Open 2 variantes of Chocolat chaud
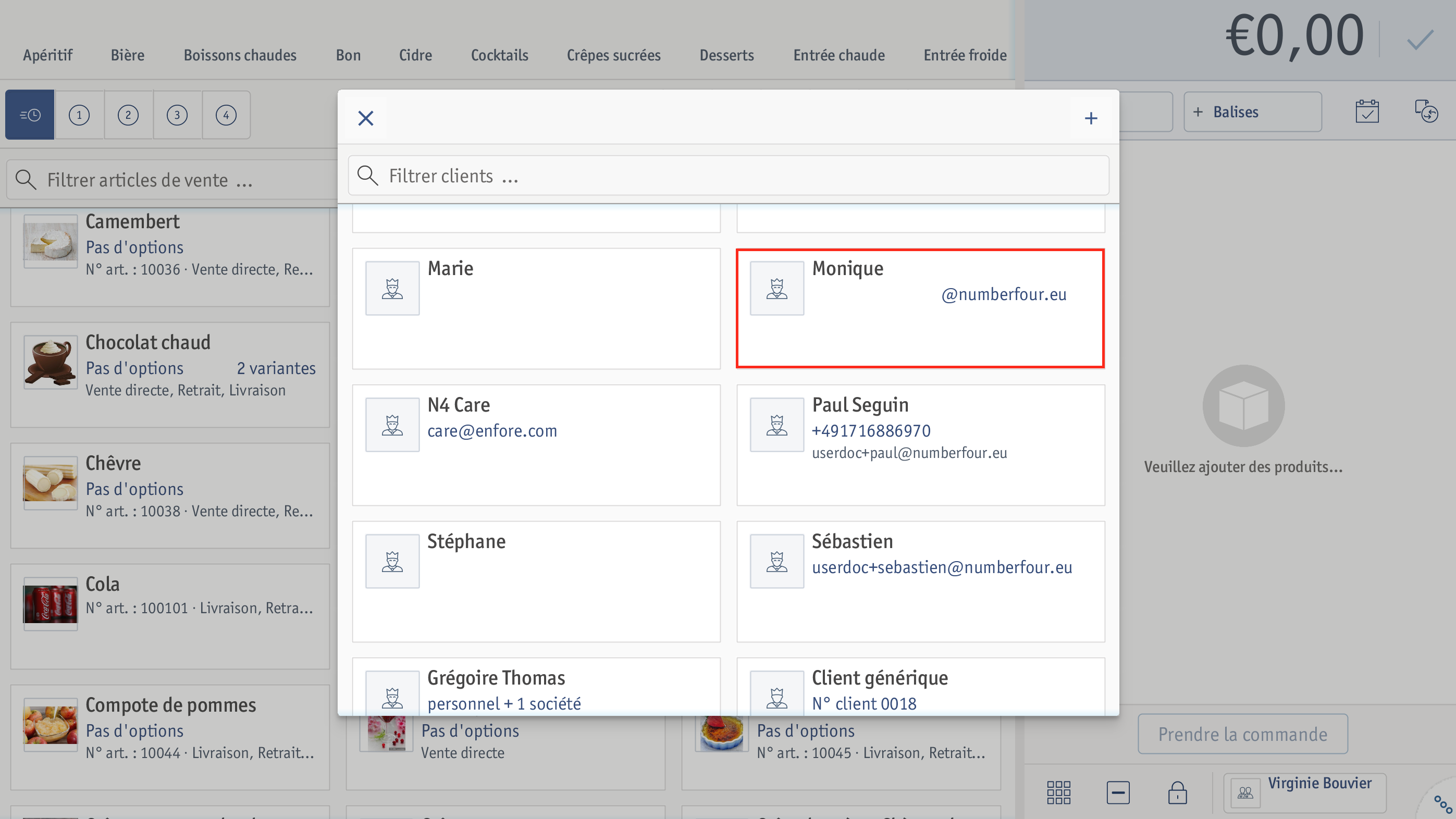The width and height of the screenshot is (1456, 819). pyautogui.click(x=276, y=368)
